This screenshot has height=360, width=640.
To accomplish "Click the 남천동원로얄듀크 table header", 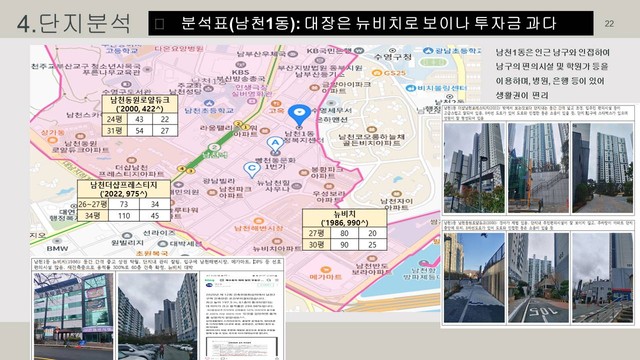I will click(140, 104).
